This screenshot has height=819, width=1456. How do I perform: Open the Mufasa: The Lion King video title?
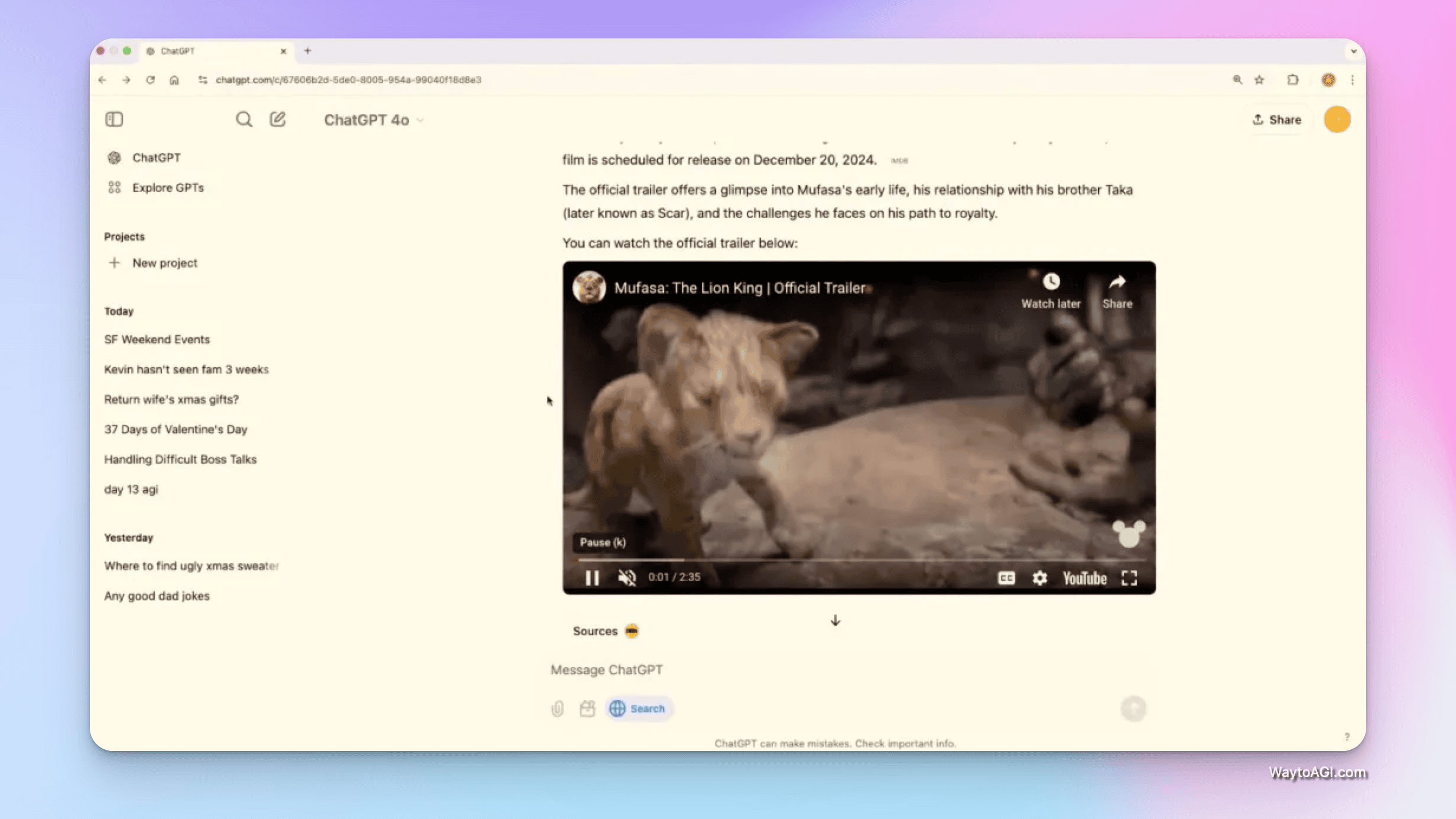(741, 288)
